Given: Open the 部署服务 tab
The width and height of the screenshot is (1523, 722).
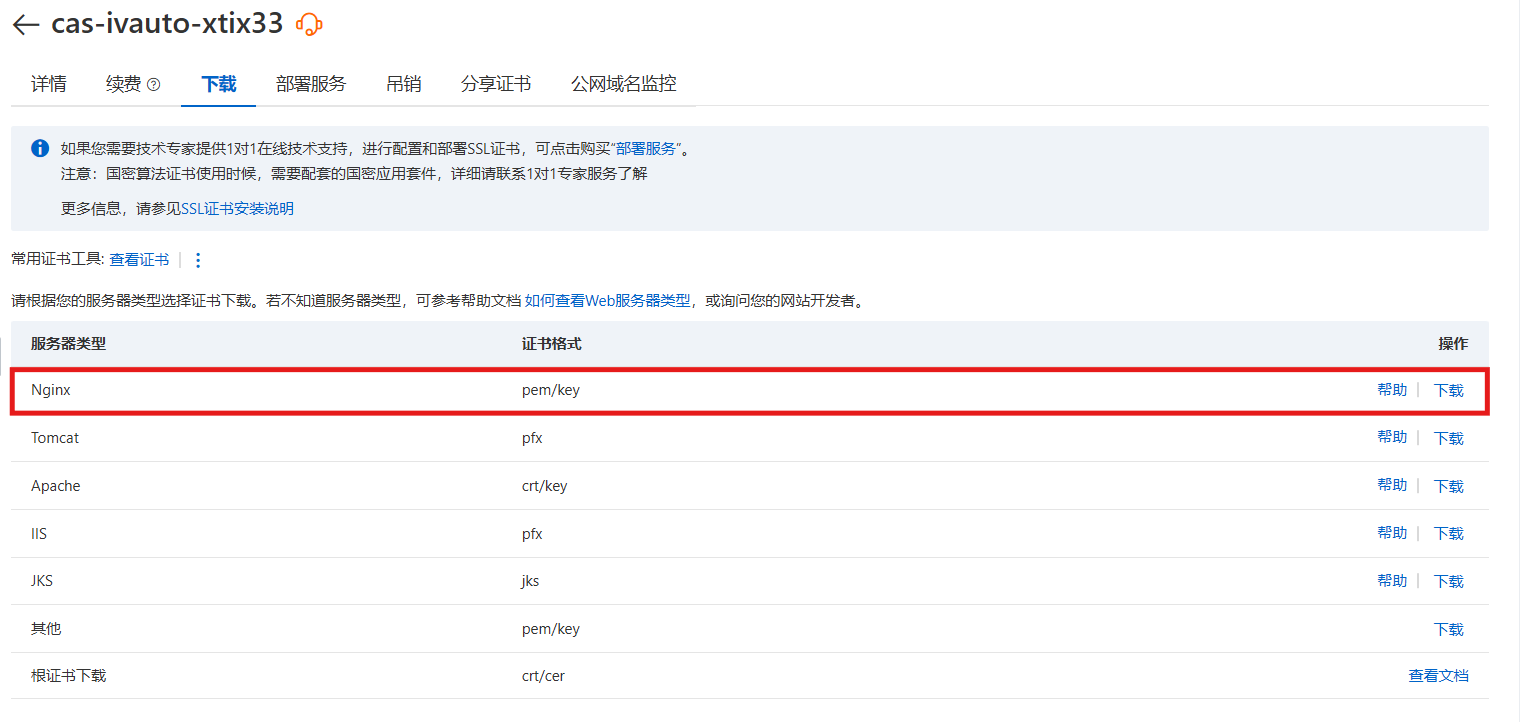Looking at the screenshot, I should pyautogui.click(x=311, y=84).
